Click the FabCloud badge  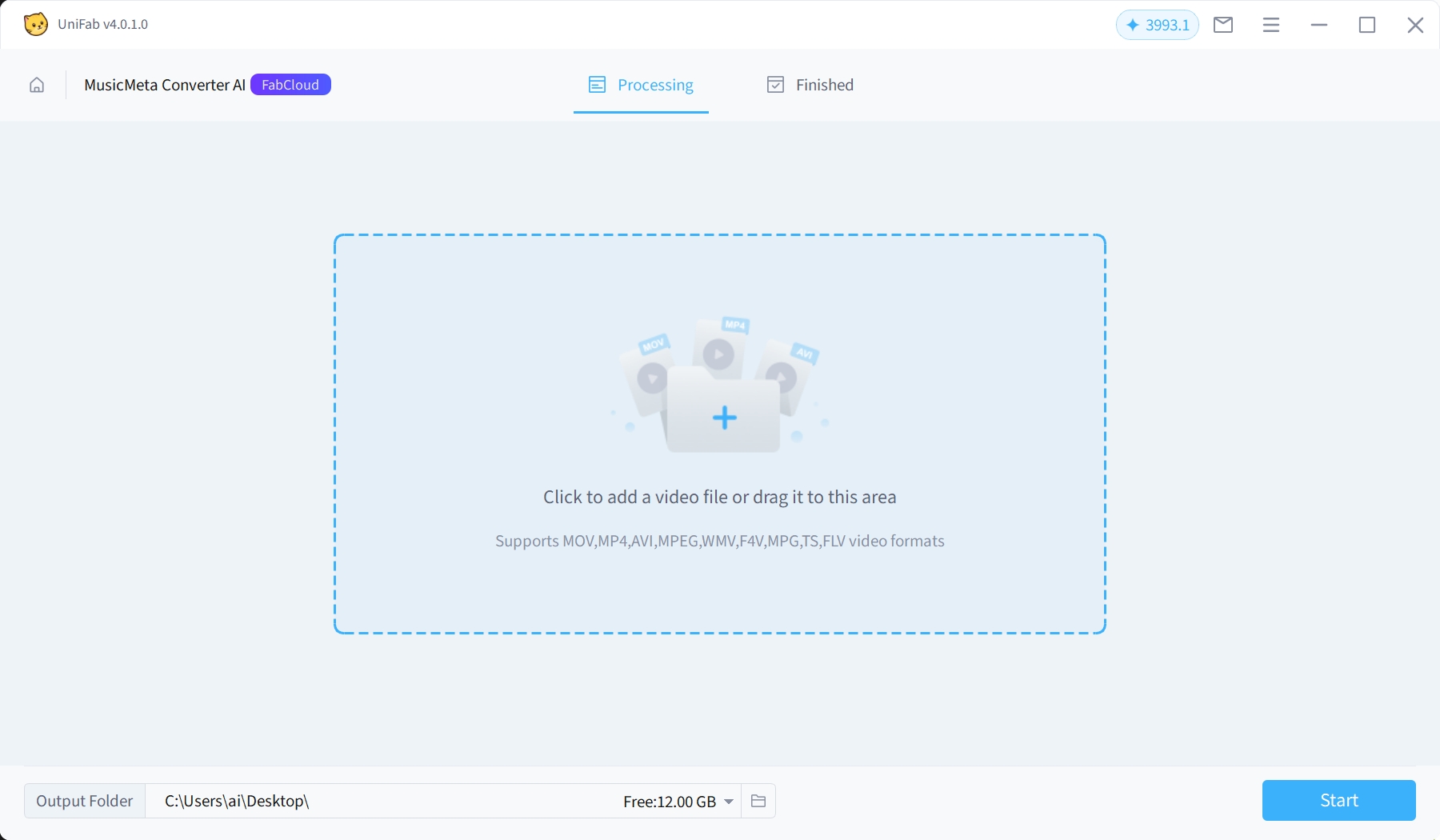click(x=290, y=85)
